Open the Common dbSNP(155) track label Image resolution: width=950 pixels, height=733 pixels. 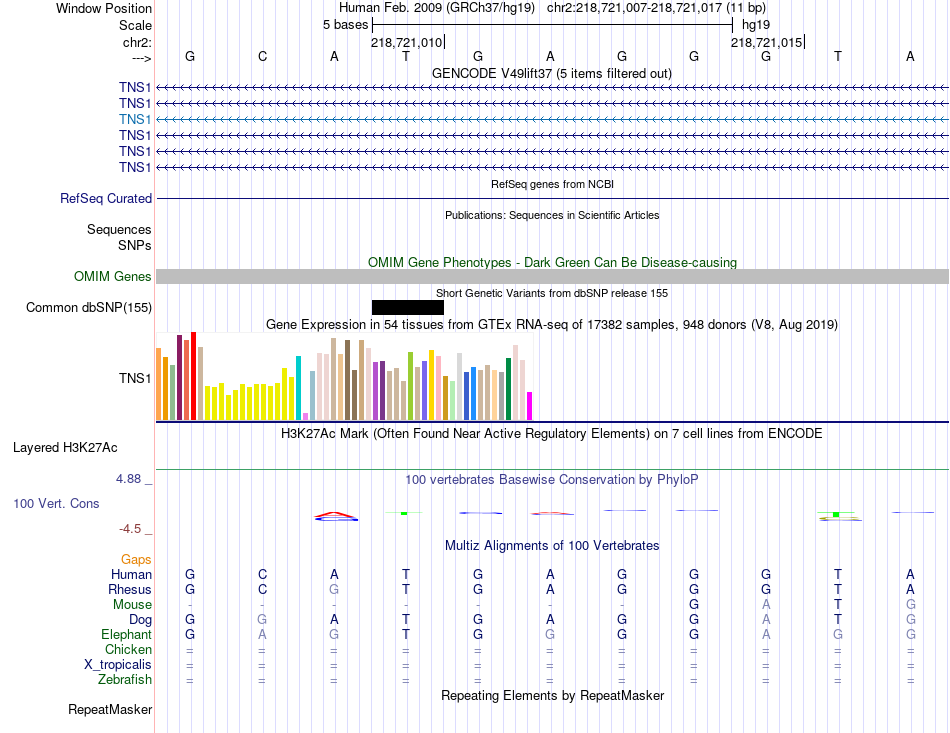pos(89,308)
